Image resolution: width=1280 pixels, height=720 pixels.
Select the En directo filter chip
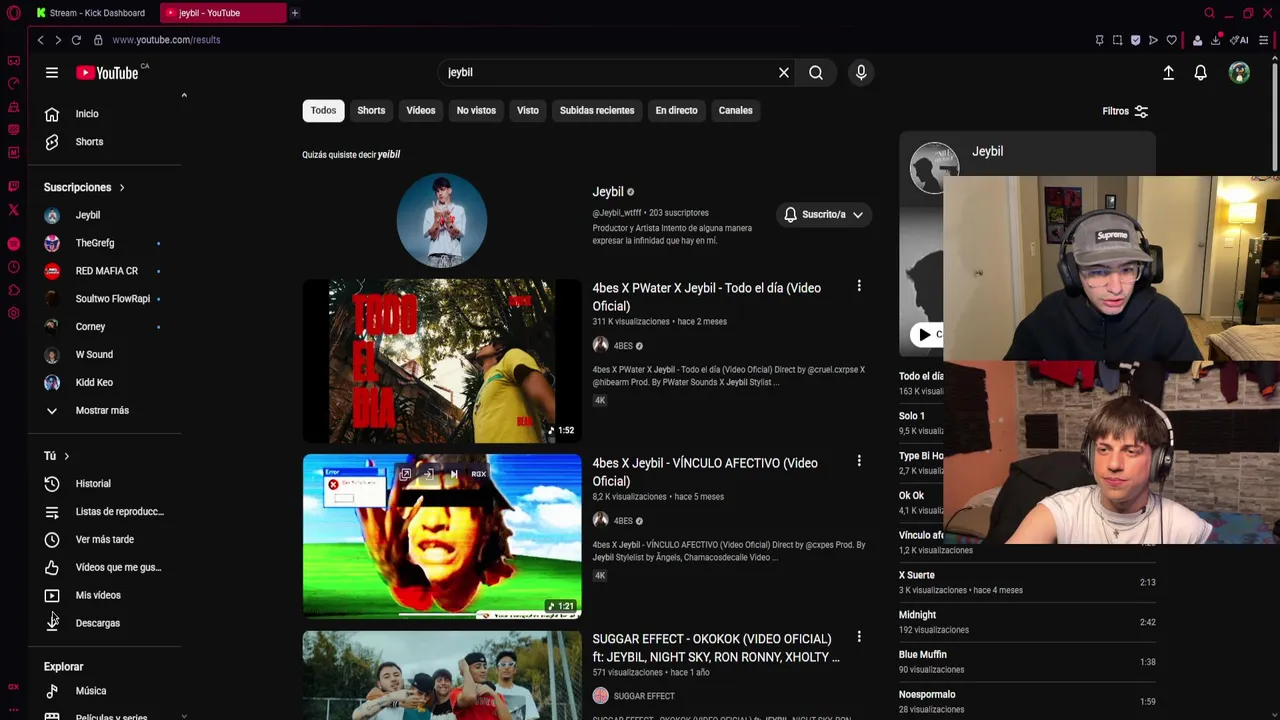point(676,110)
